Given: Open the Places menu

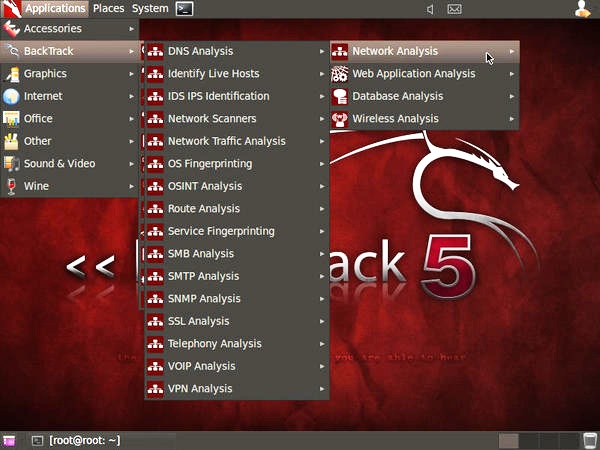Looking at the screenshot, I should pyautogui.click(x=109, y=8).
